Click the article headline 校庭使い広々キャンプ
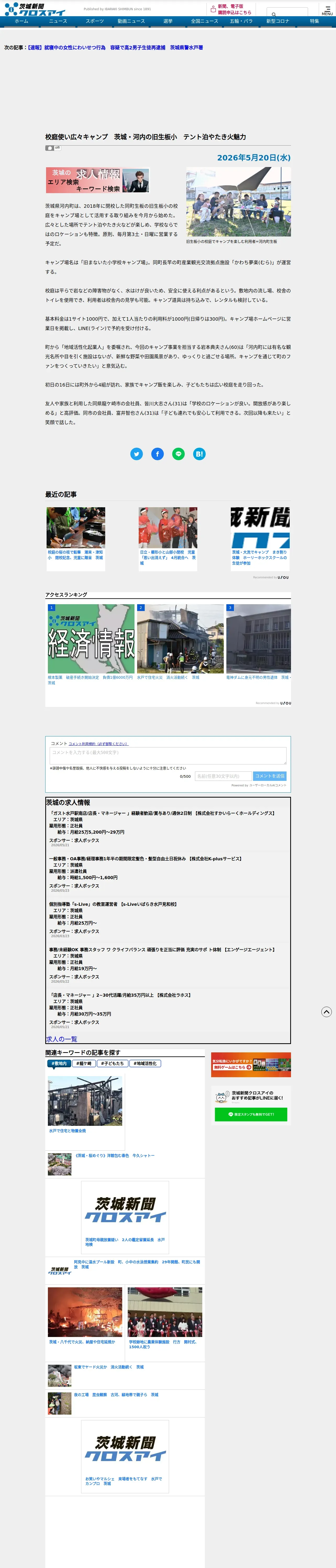336x1568 pixels. tap(146, 137)
